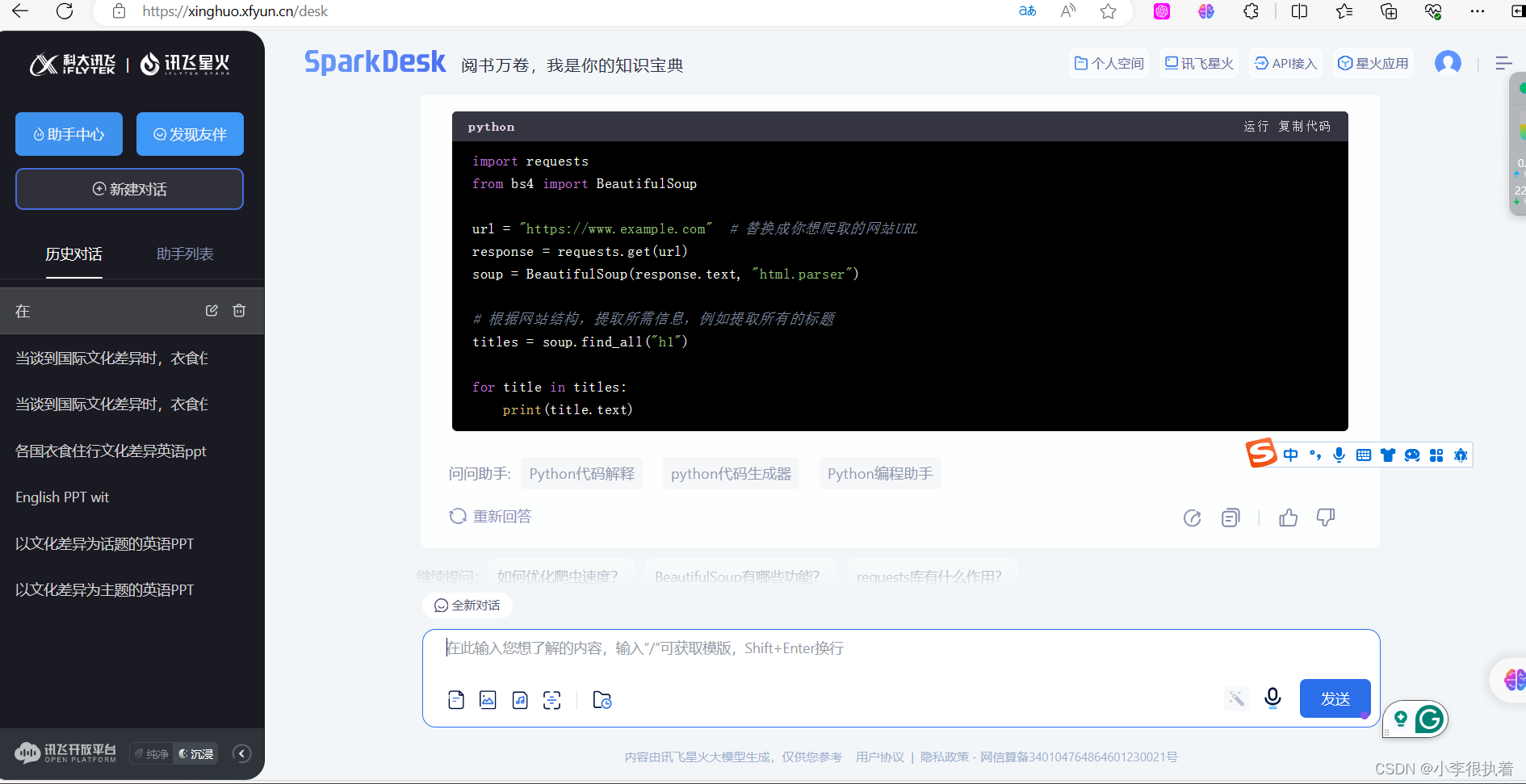
Task: Like the answer with thumbs up
Action: point(1289,518)
